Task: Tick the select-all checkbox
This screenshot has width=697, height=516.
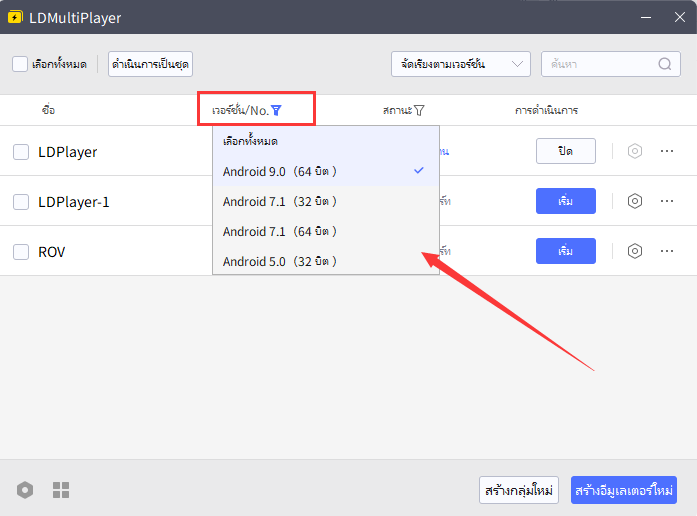Action: (20, 64)
